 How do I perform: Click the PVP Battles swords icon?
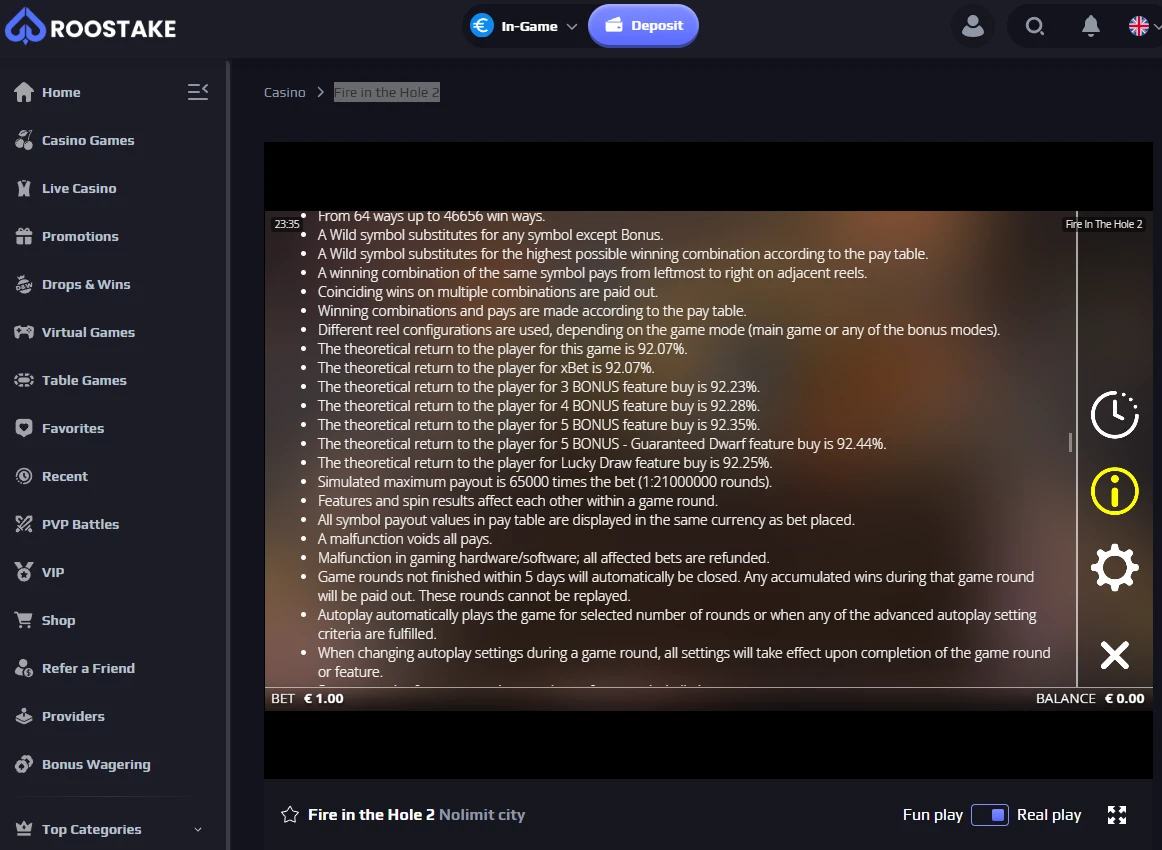tap(24, 524)
